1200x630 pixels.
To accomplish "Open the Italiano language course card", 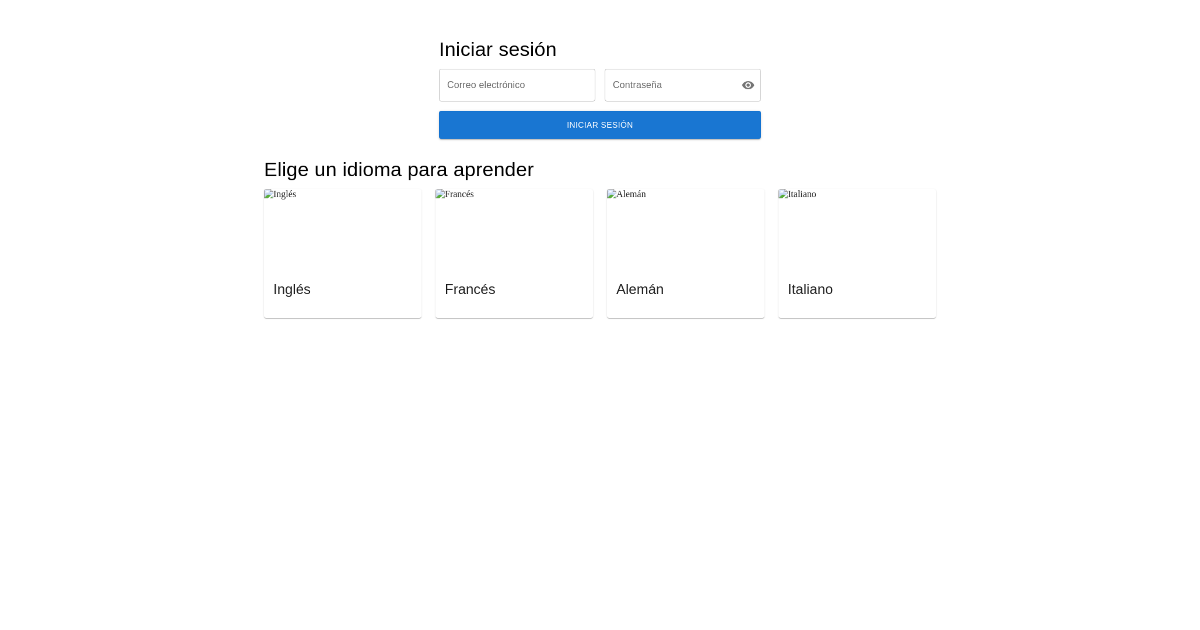I will 856,252.
